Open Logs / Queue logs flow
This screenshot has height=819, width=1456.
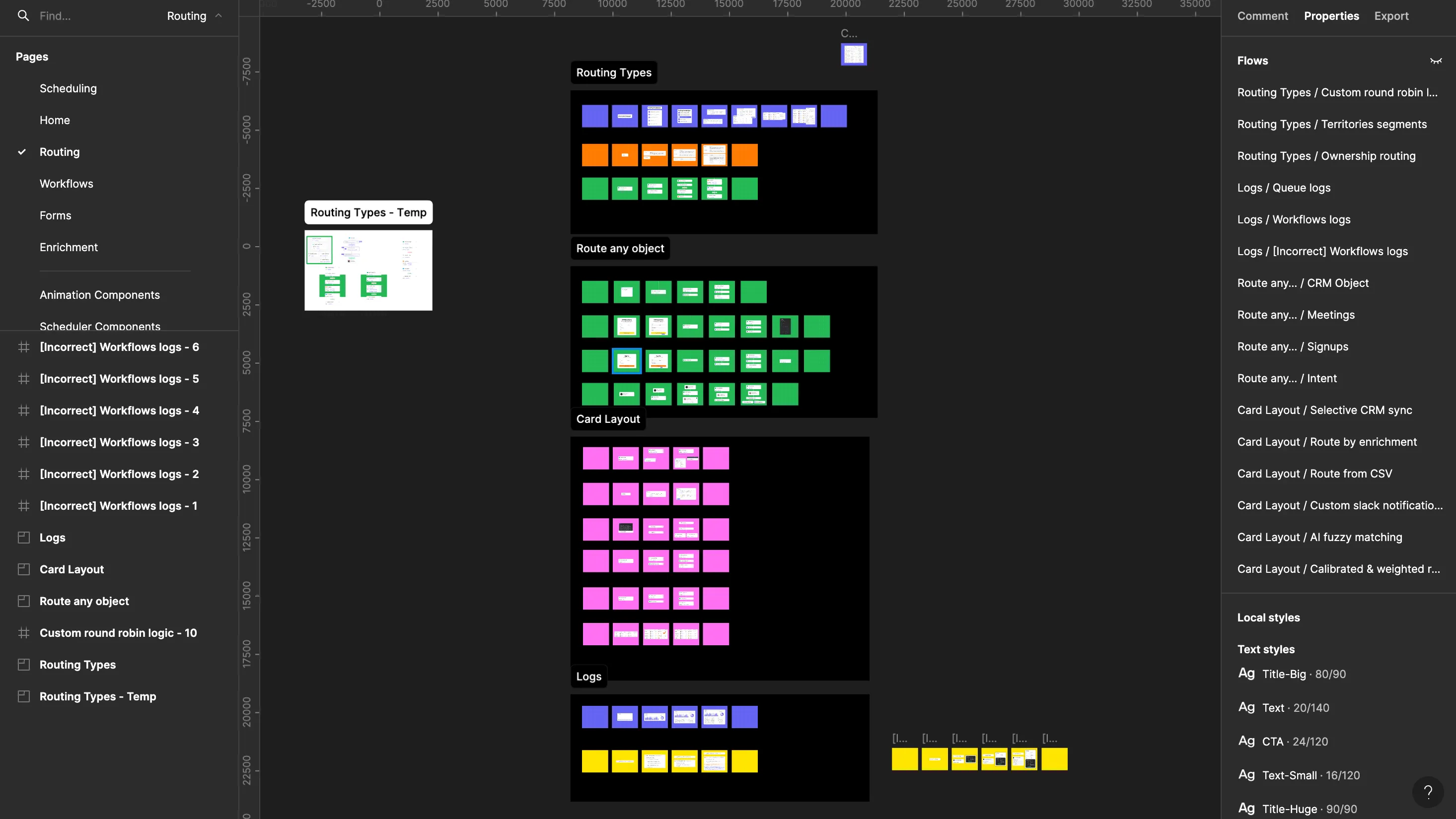point(1284,188)
